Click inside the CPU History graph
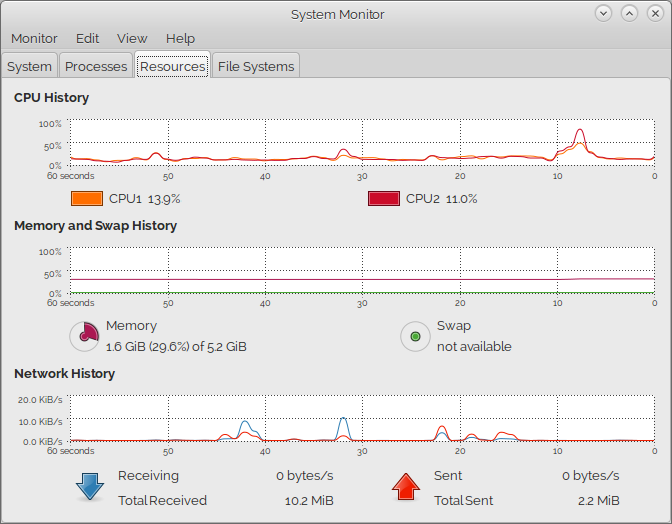672x524 pixels. [x=360, y=143]
